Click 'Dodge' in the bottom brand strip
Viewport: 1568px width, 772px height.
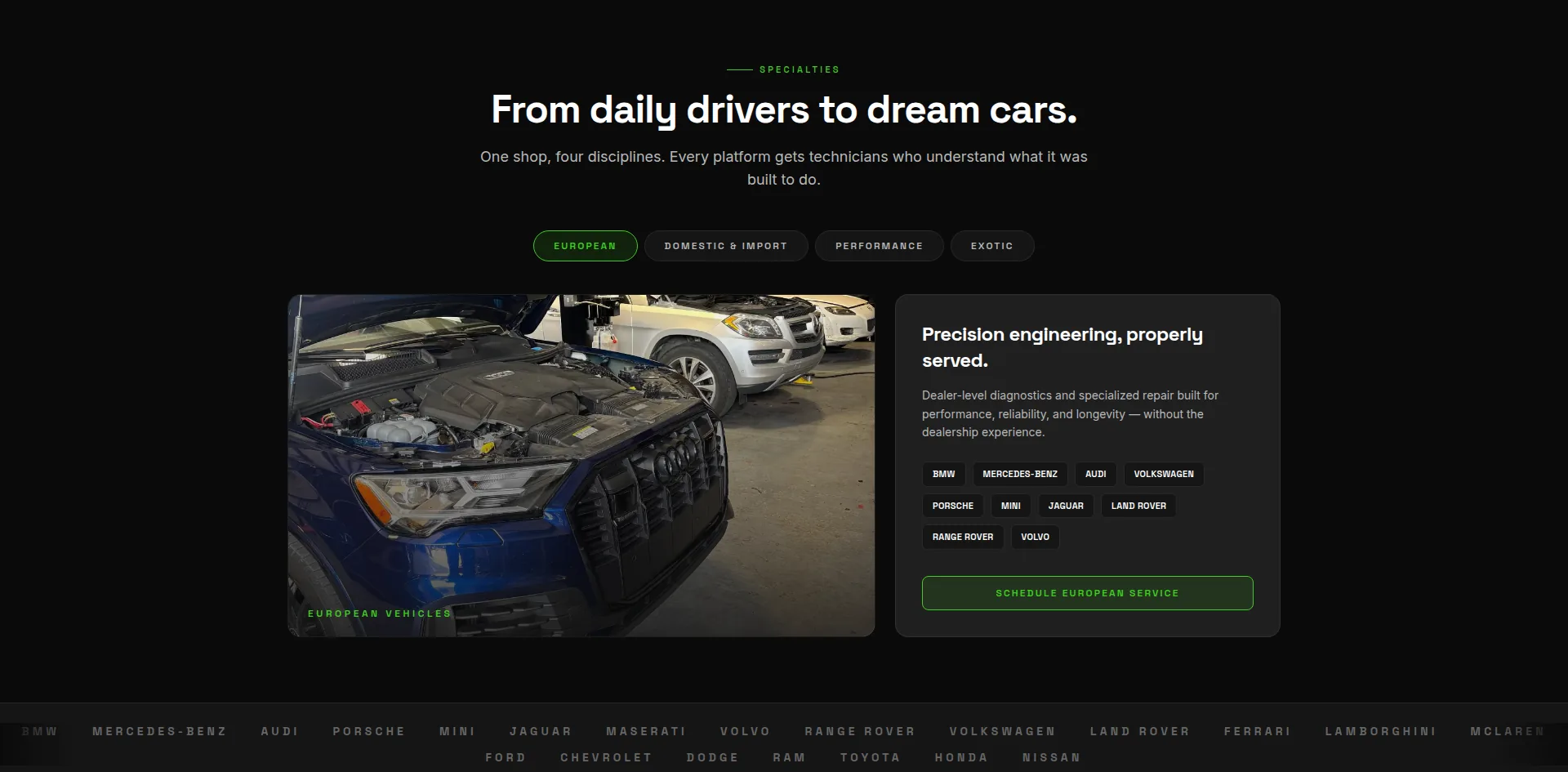pos(712,757)
